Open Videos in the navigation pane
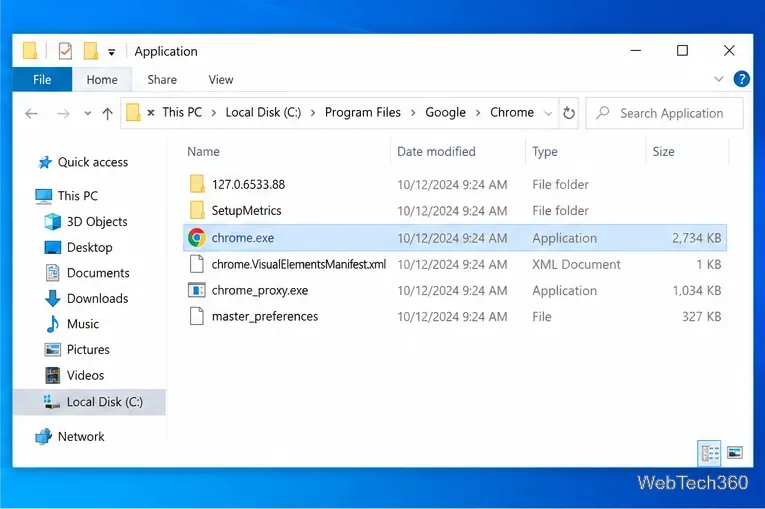The image size is (765, 509). [x=85, y=375]
